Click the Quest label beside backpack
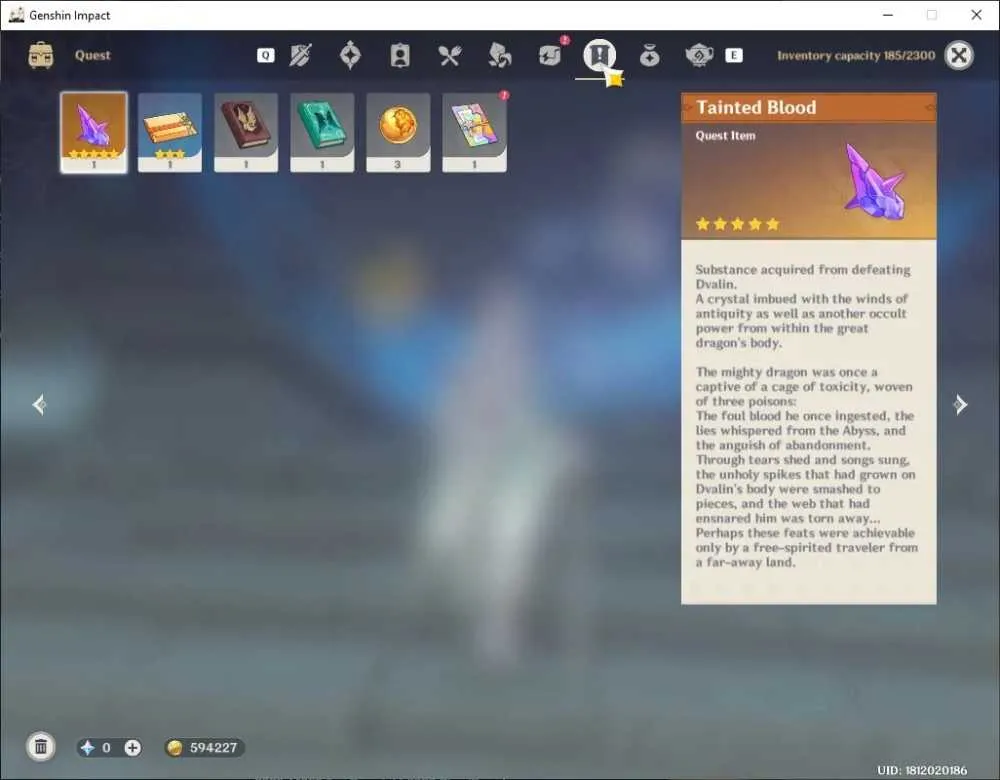Screen dimensions: 1000x780 [92, 55]
